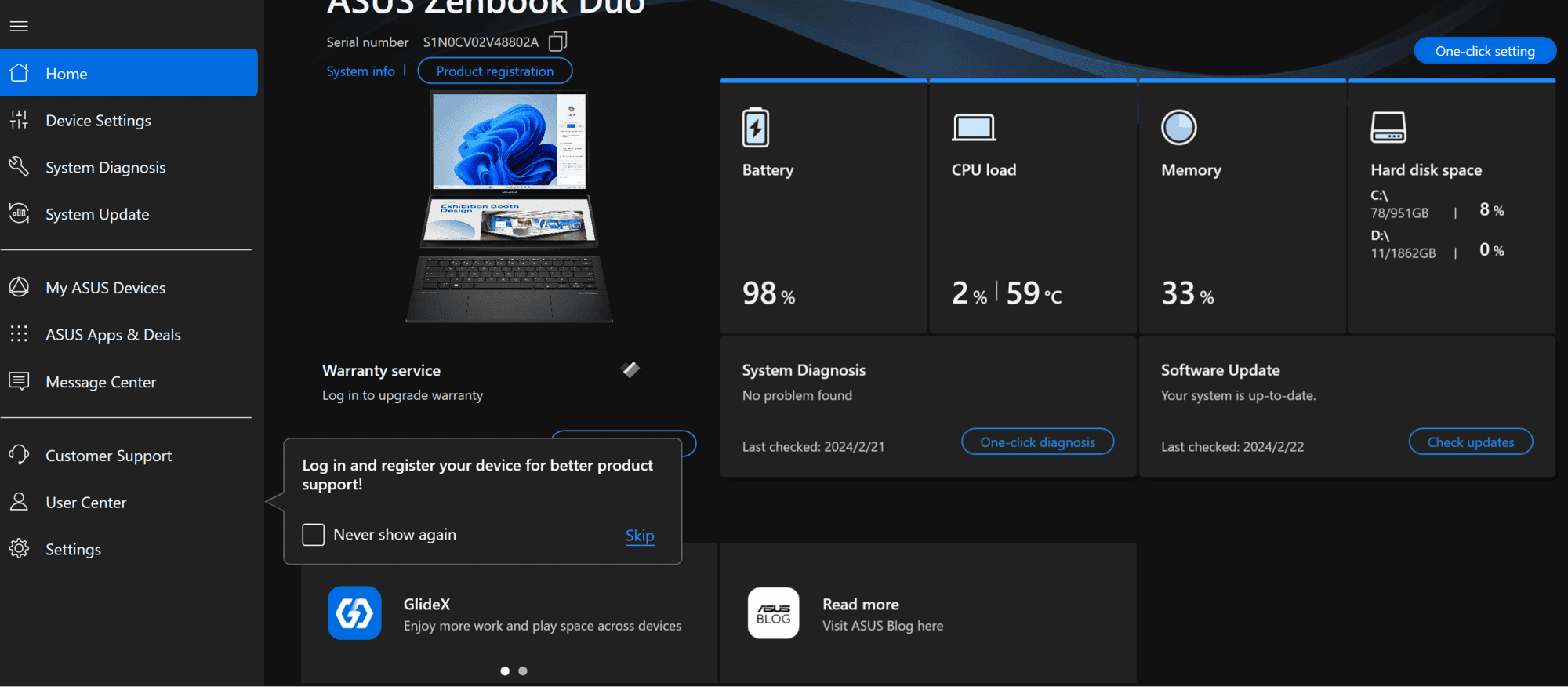This screenshot has width=1568, height=687.
Task: Click Product registration button
Action: pyautogui.click(x=495, y=71)
